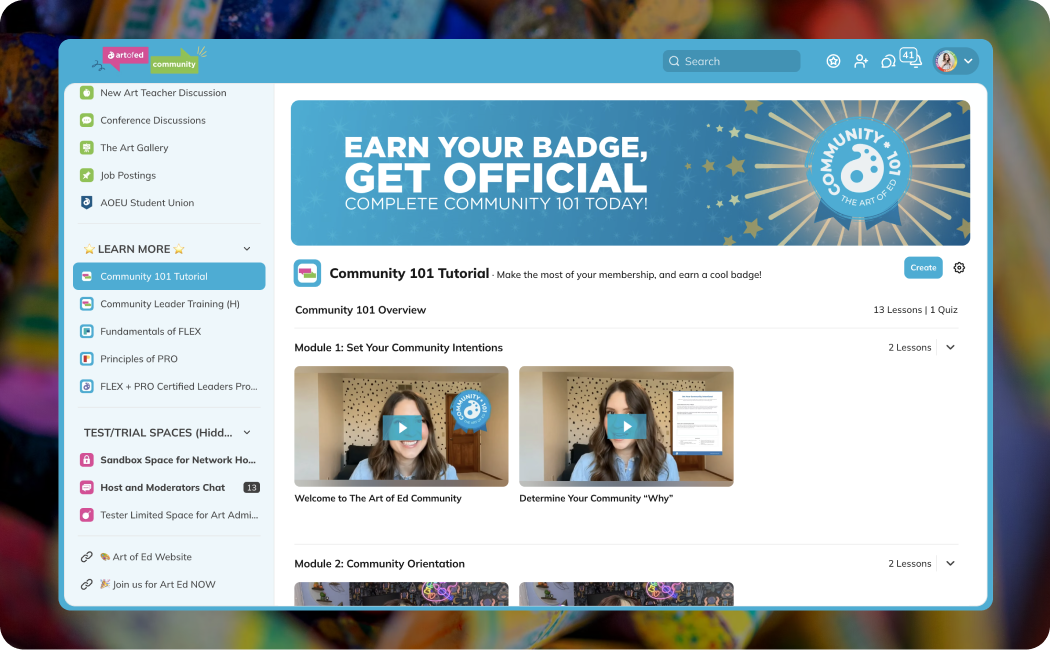Click link icon beside Art of Ed Website
This screenshot has height=650, width=1050.
tap(86, 557)
